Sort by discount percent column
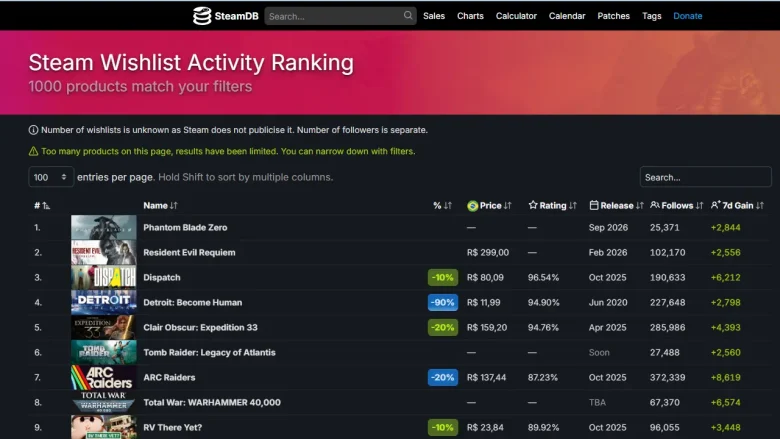This screenshot has width=780, height=439. (x=442, y=205)
